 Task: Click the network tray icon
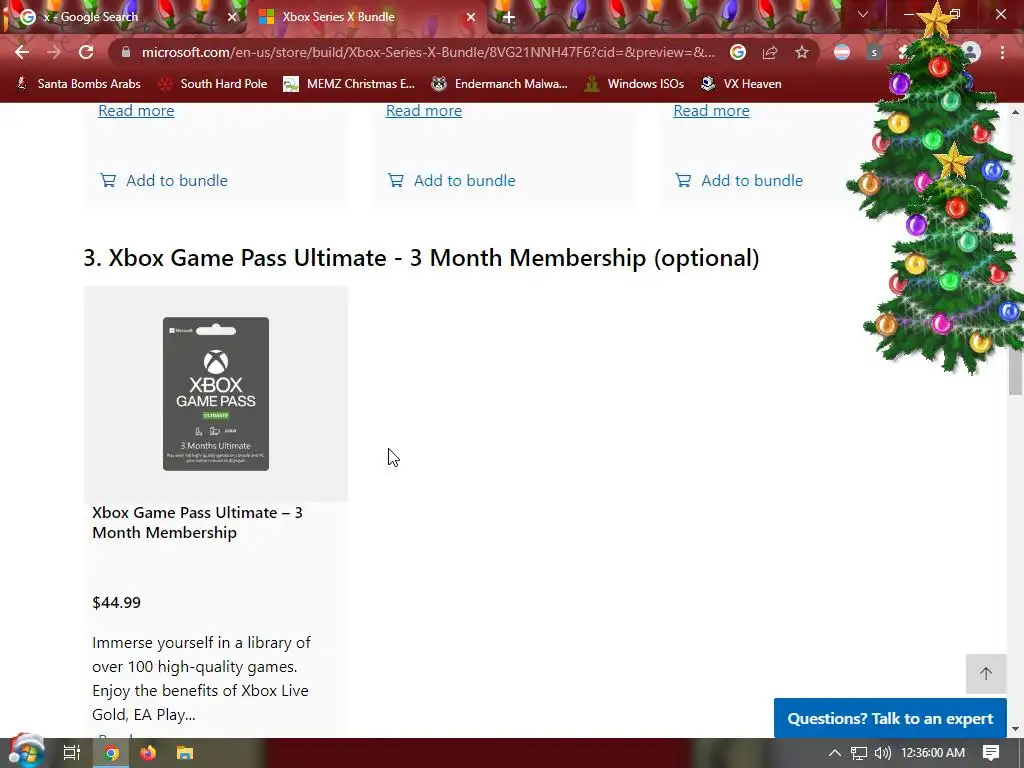click(859, 753)
